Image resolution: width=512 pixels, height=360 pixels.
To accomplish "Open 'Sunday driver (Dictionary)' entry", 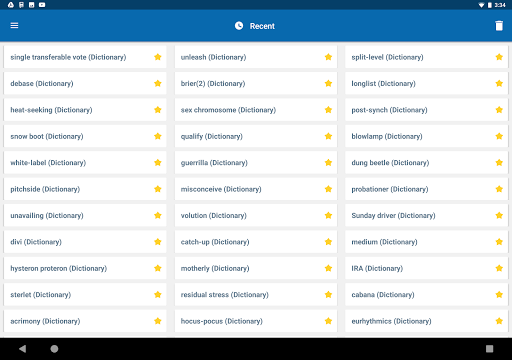I will 426,215.
